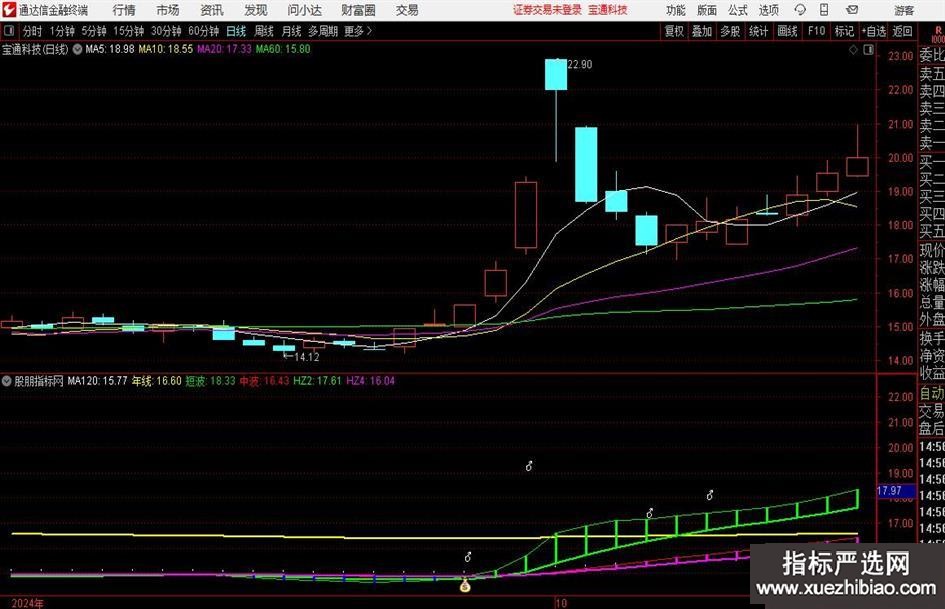Open the 功能 menu
The image size is (945, 609).
(x=676, y=10)
